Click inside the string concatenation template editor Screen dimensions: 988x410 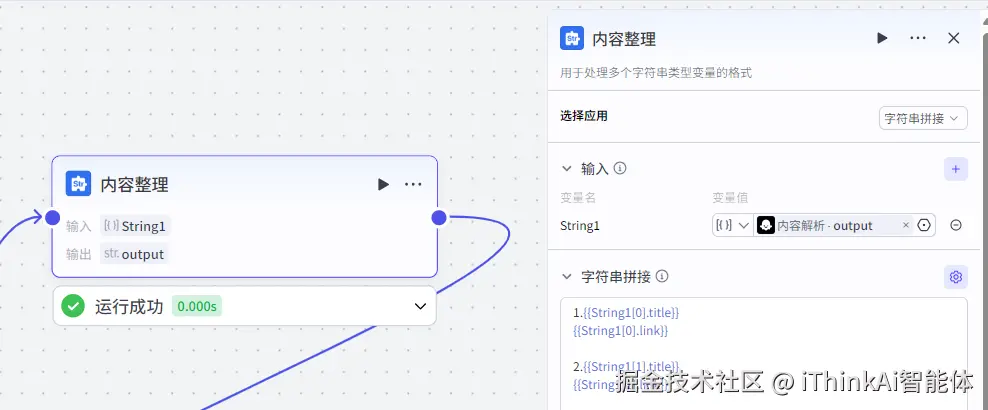[764, 354]
